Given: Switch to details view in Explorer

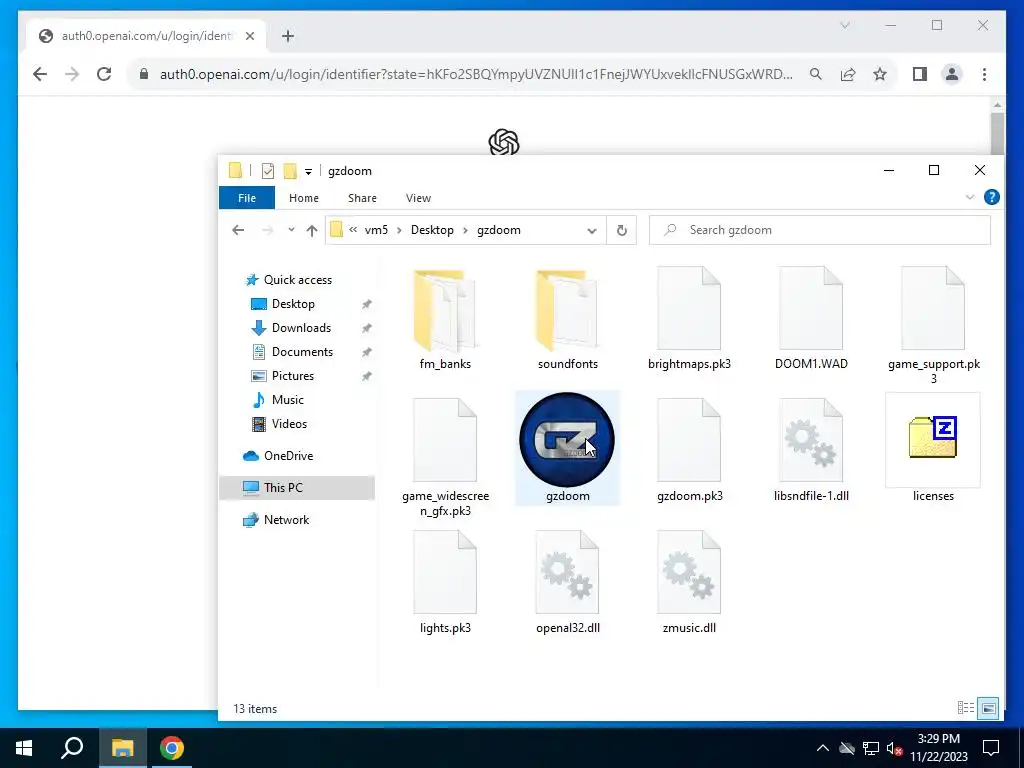Looking at the screenshot, I should 965,708.
